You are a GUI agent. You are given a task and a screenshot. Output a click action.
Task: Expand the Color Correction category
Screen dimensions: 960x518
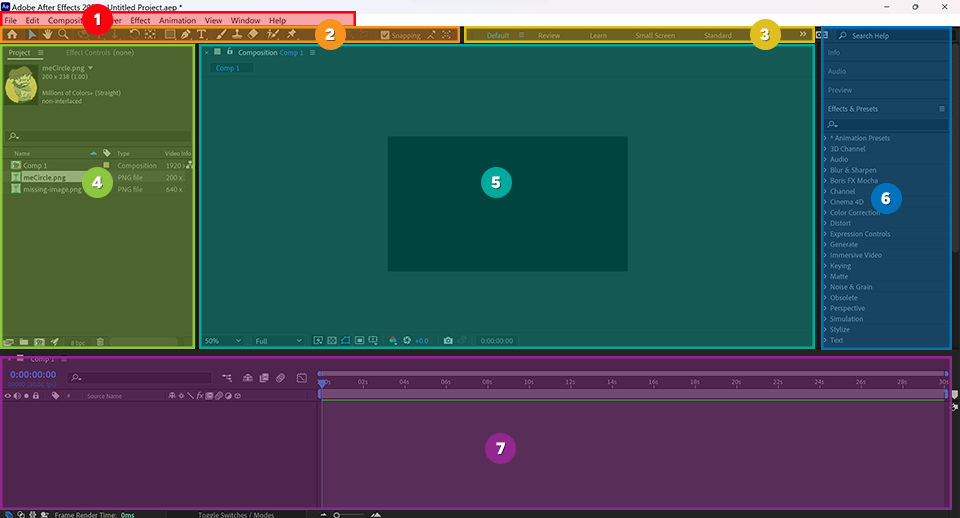click(x=825, y=212)
